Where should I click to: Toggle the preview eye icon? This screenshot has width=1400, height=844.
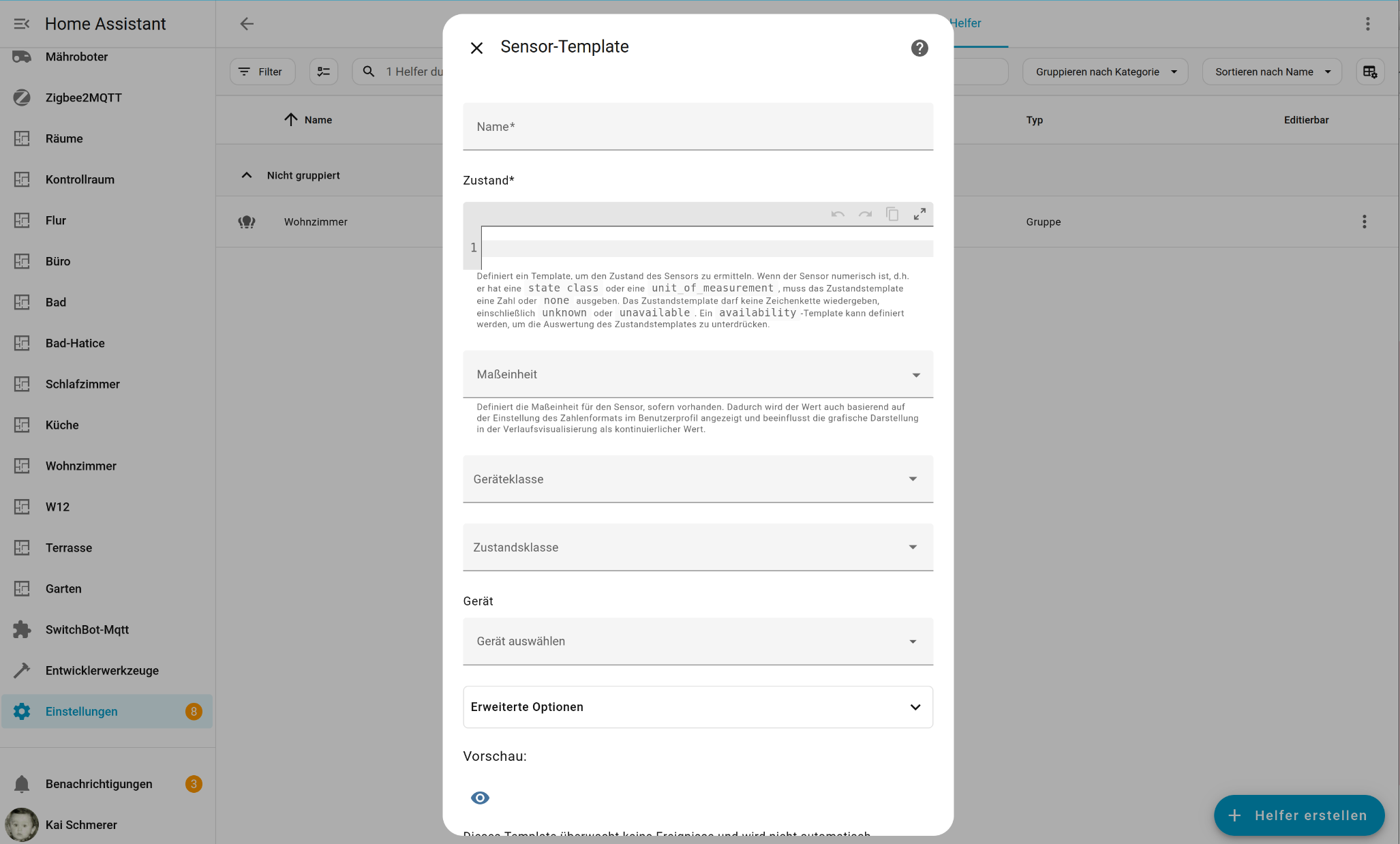[480, 798]
